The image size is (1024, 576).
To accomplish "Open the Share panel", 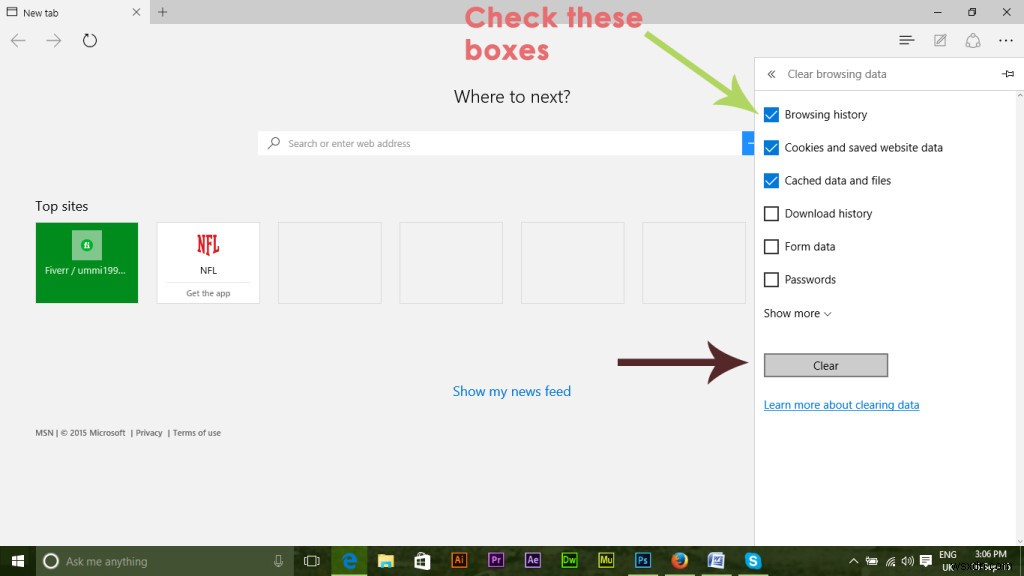I will [972, 40].
